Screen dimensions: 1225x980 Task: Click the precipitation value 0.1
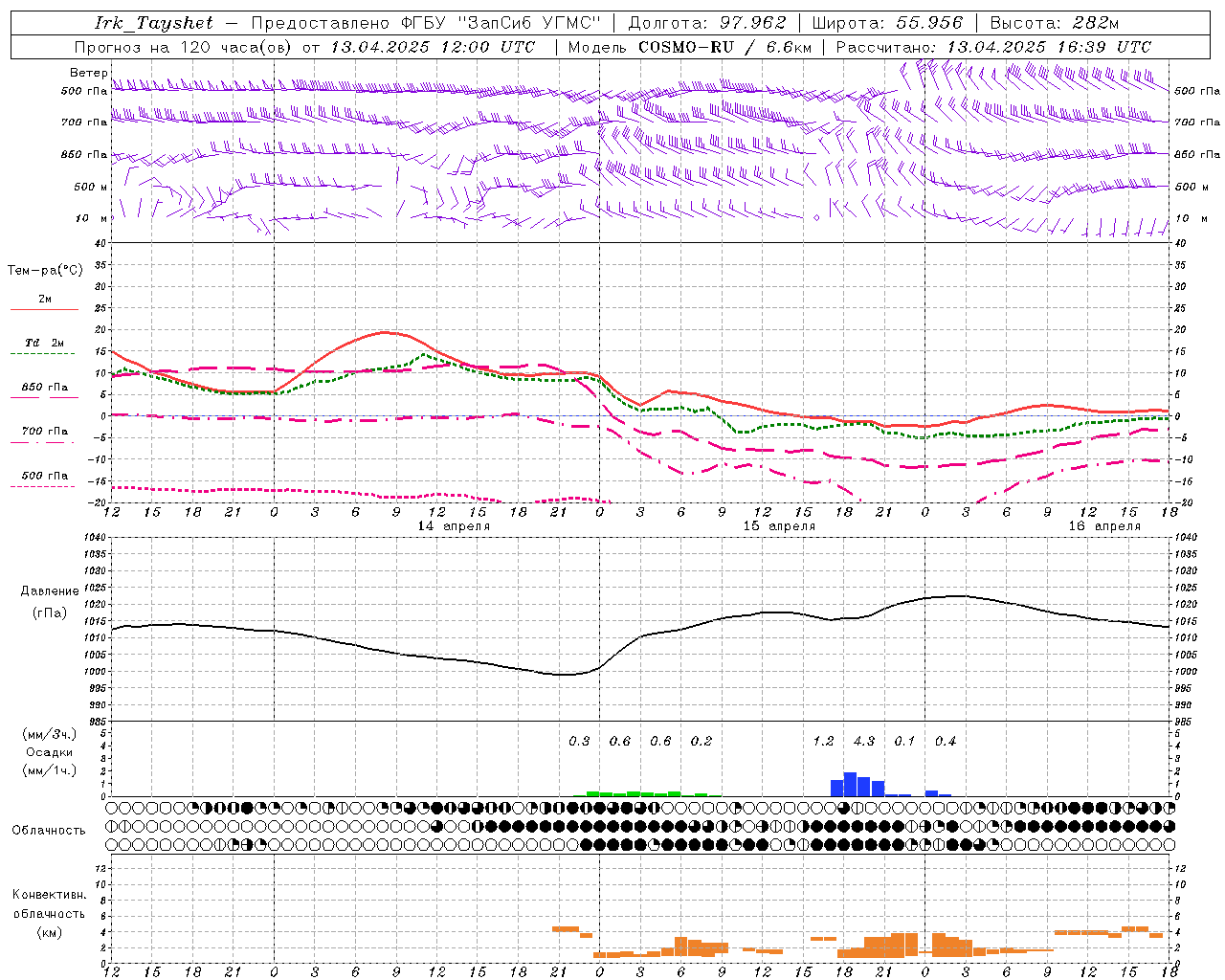pyautogui.click(x=904, y=741)
